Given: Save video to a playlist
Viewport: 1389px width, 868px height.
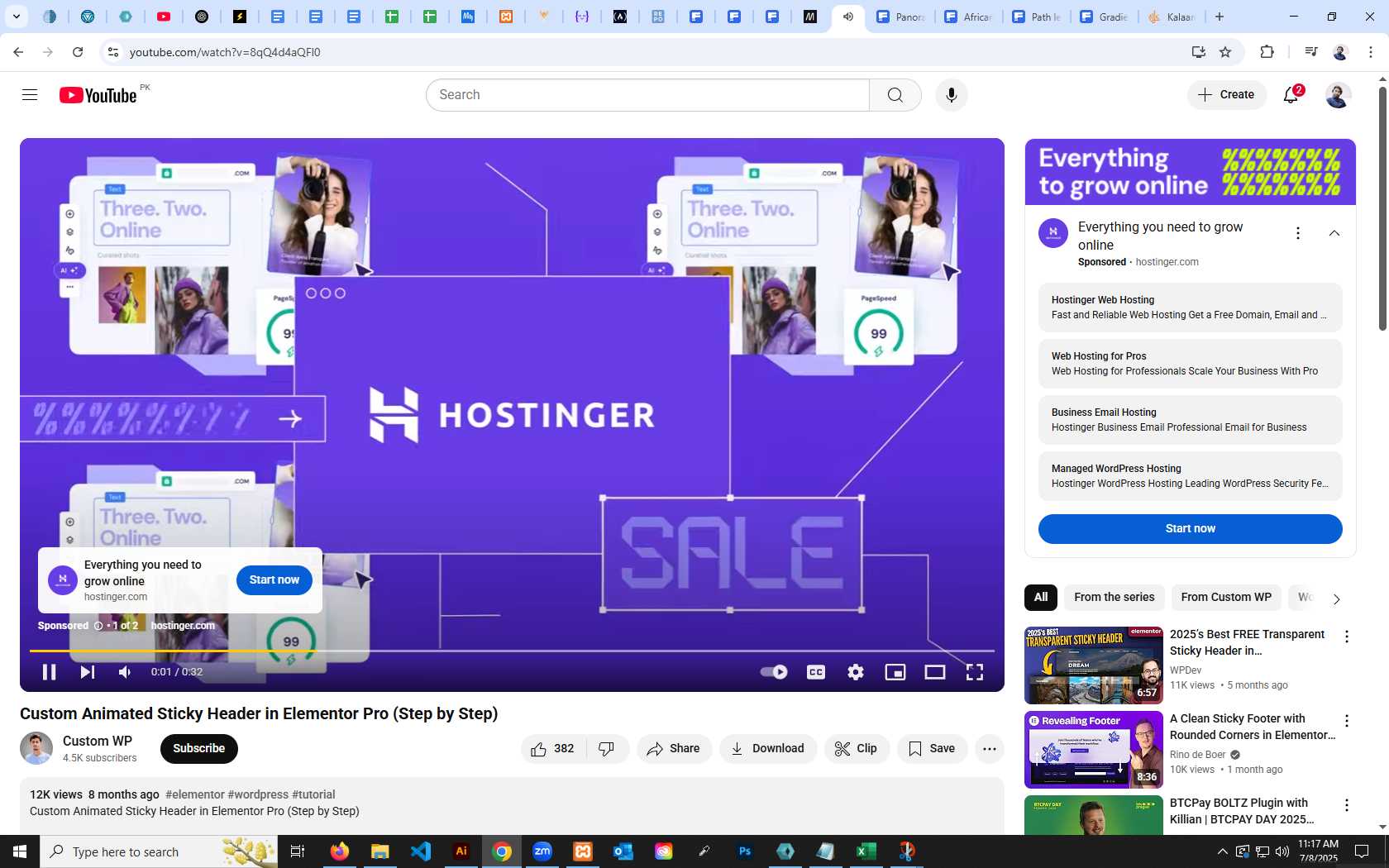Looking at the screenshot, I should click(932, 749).
